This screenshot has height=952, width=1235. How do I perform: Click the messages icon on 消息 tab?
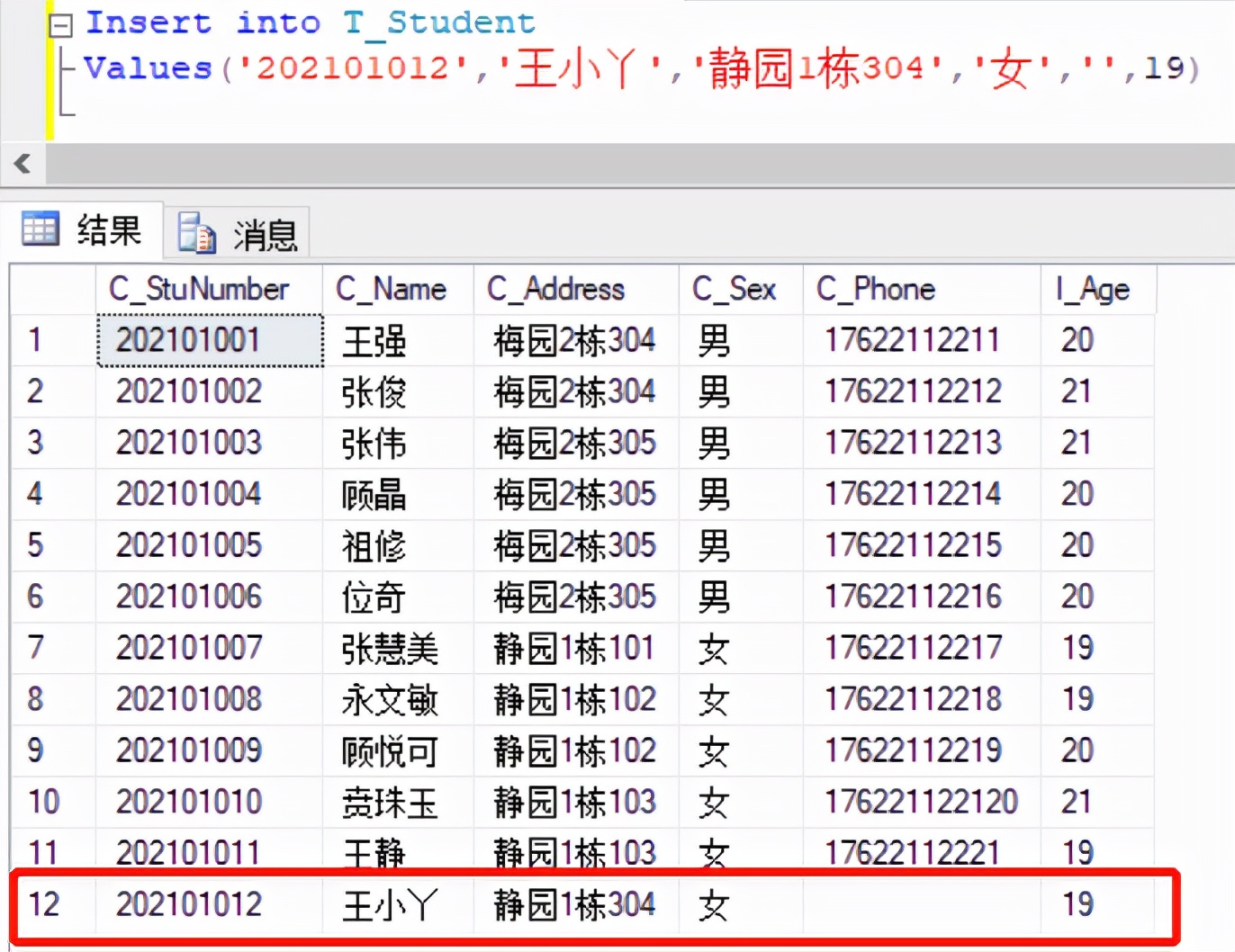tap(196, 232)
